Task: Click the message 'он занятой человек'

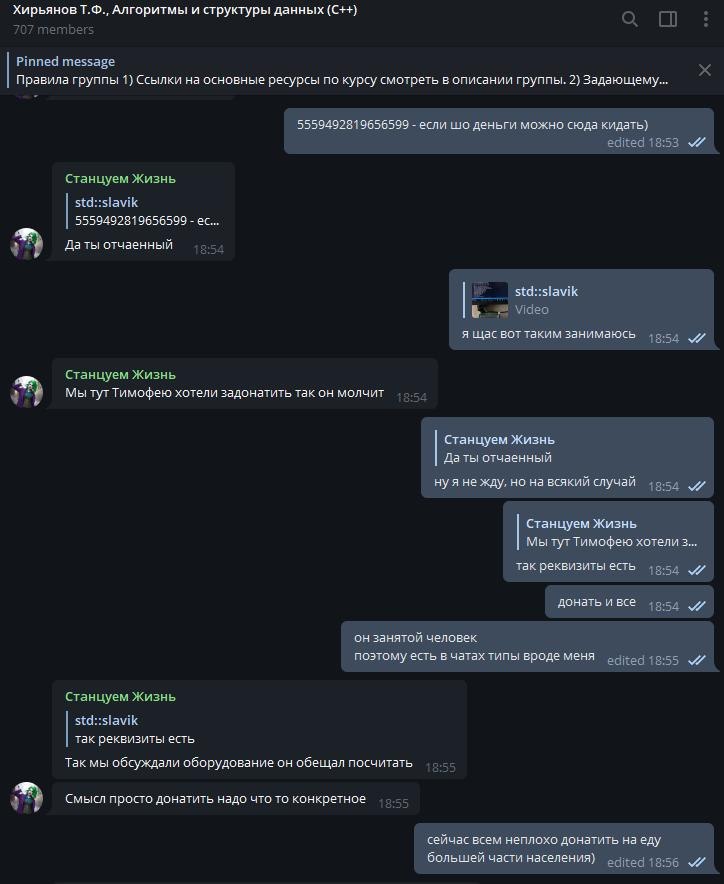Action: click(527, 647)
